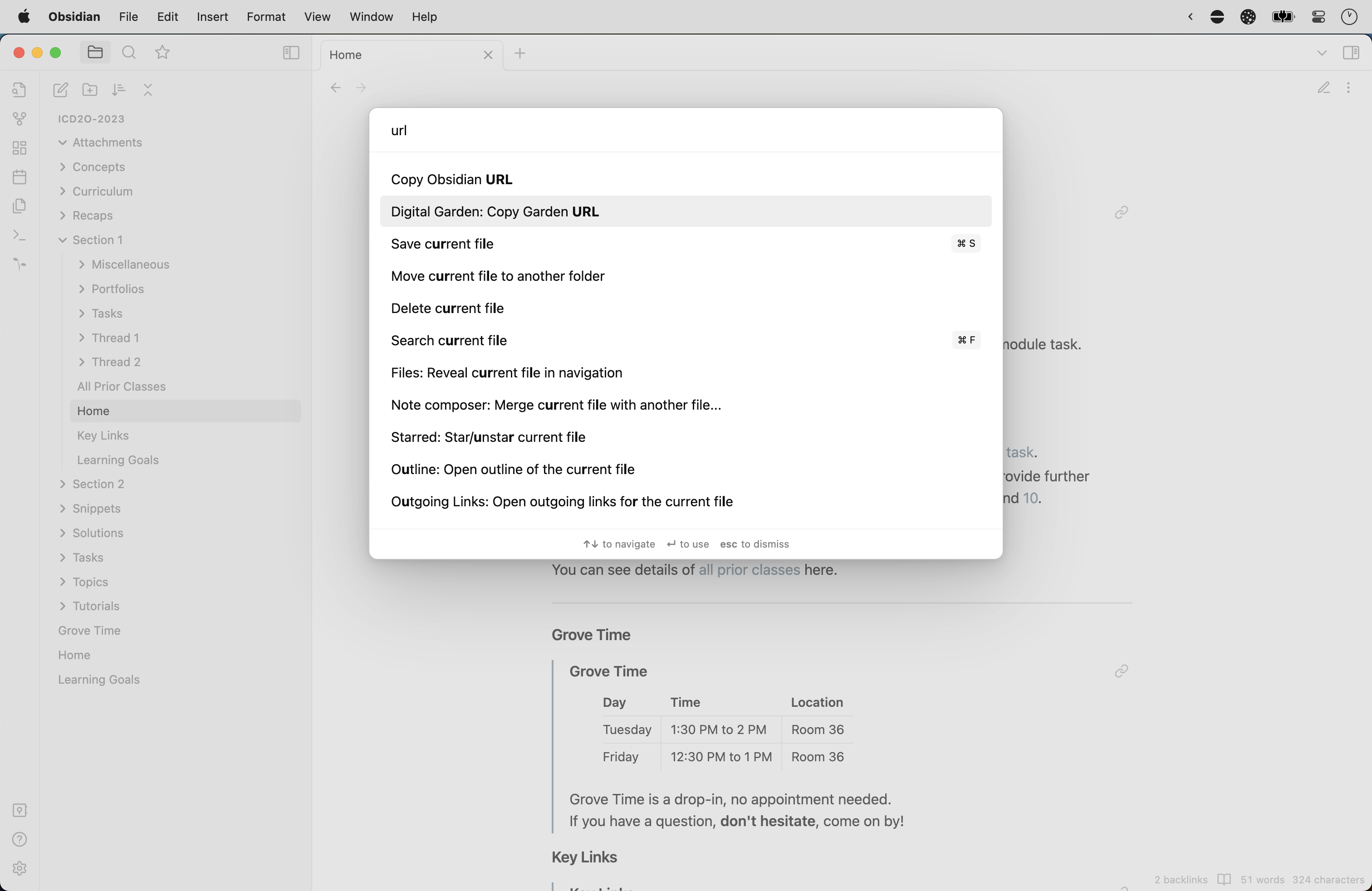Open daily note calendar ribbon icon
Screen dimensions: 1372x891
tap(20, 177)
